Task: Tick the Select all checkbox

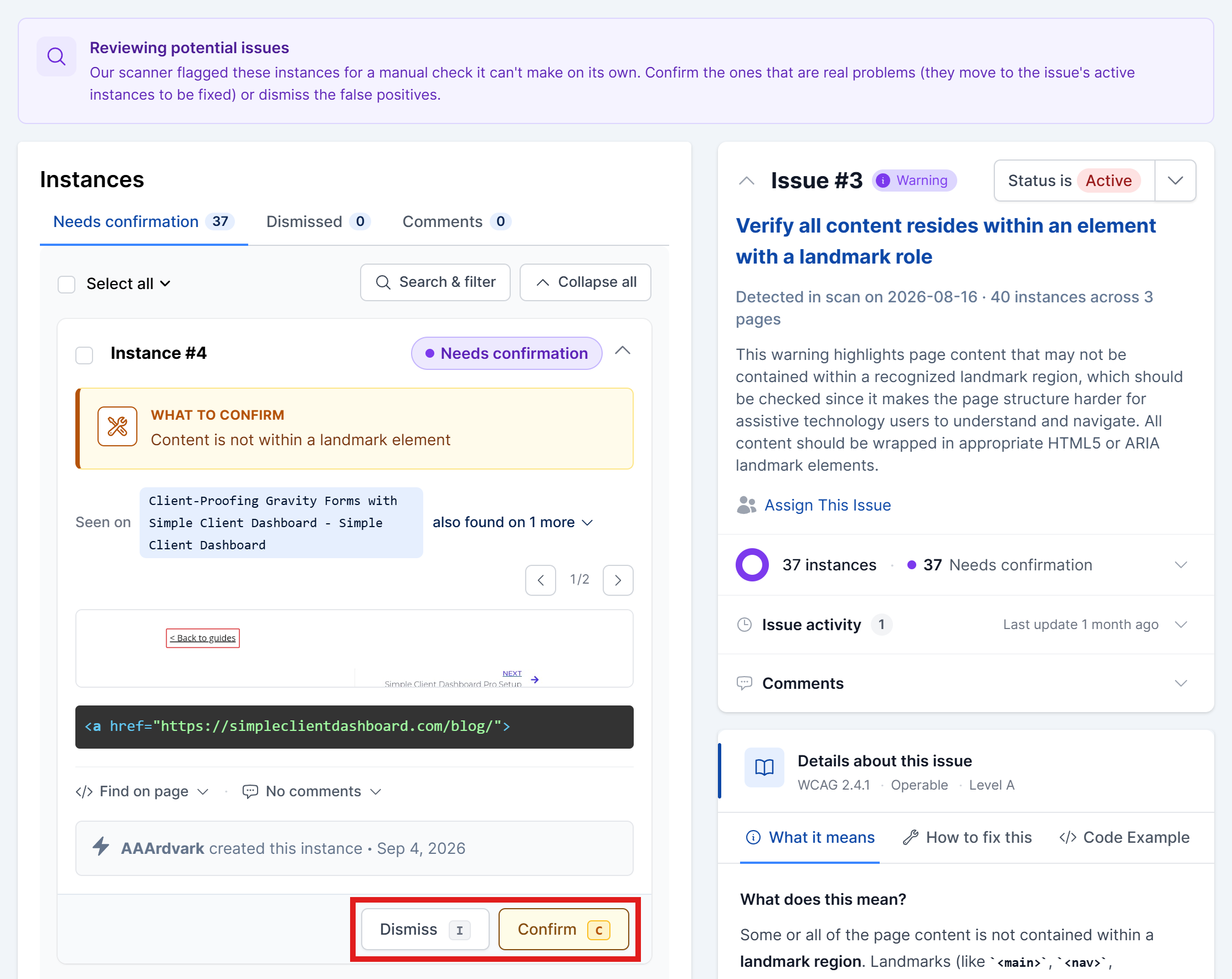Action: point(66,284)
